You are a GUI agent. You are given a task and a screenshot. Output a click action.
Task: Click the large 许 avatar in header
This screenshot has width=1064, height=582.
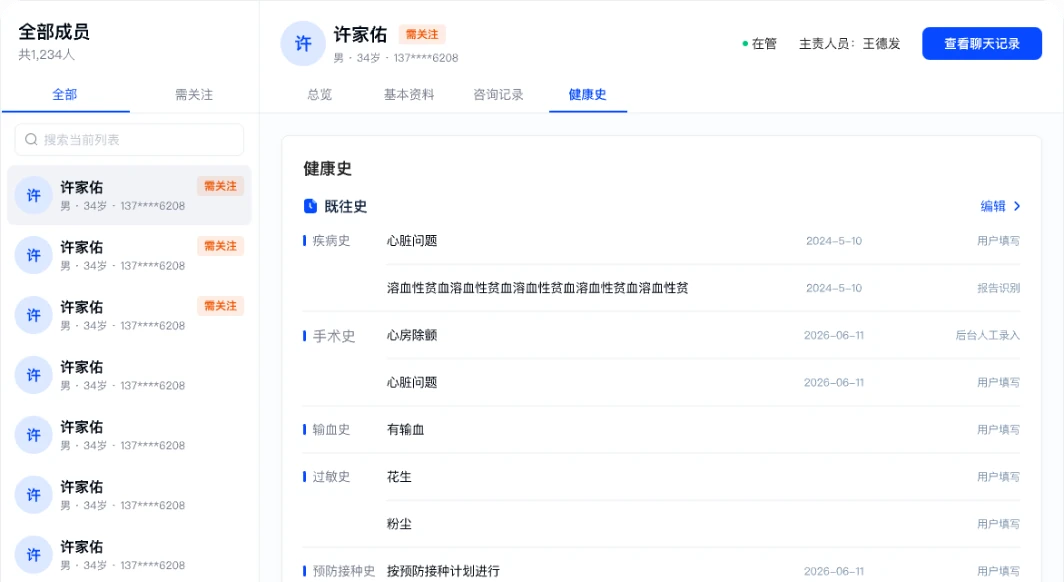point(303,43)
